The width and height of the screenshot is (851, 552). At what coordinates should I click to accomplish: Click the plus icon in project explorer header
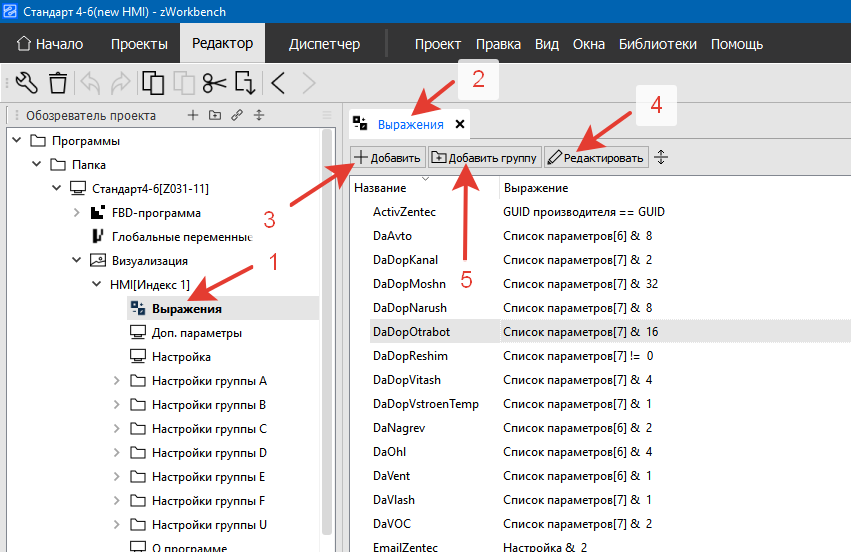click(193, 115)
